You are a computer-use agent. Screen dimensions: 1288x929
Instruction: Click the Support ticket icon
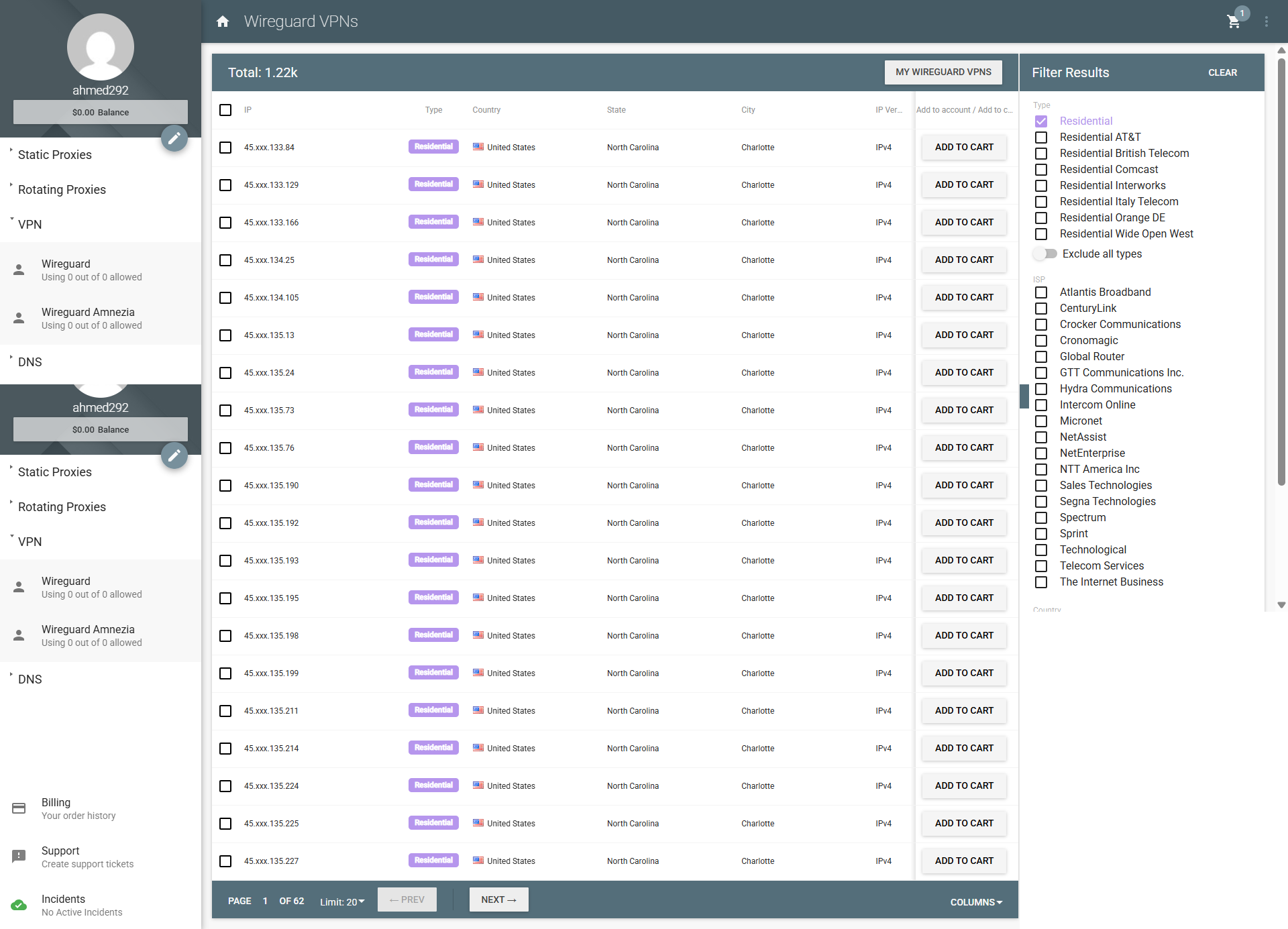(19, 857)
